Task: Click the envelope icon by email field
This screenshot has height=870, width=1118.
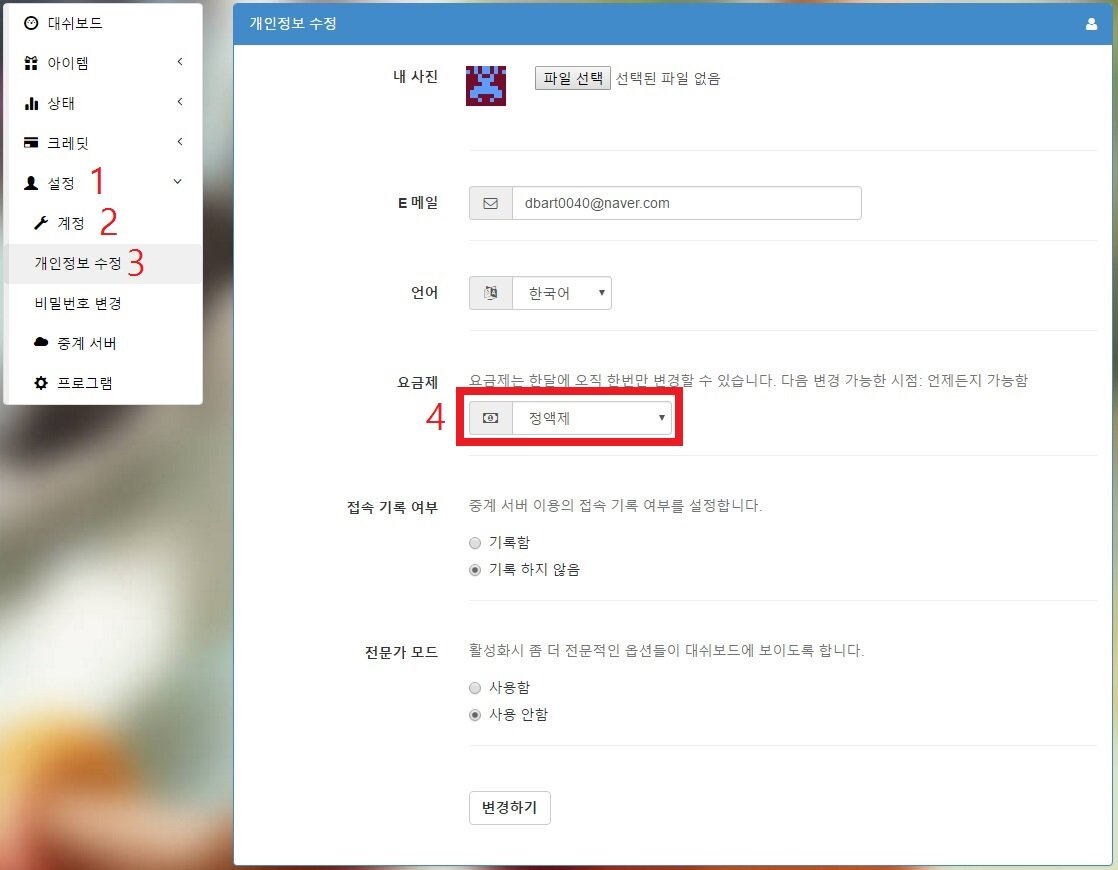Action: [x=491, y=203]
